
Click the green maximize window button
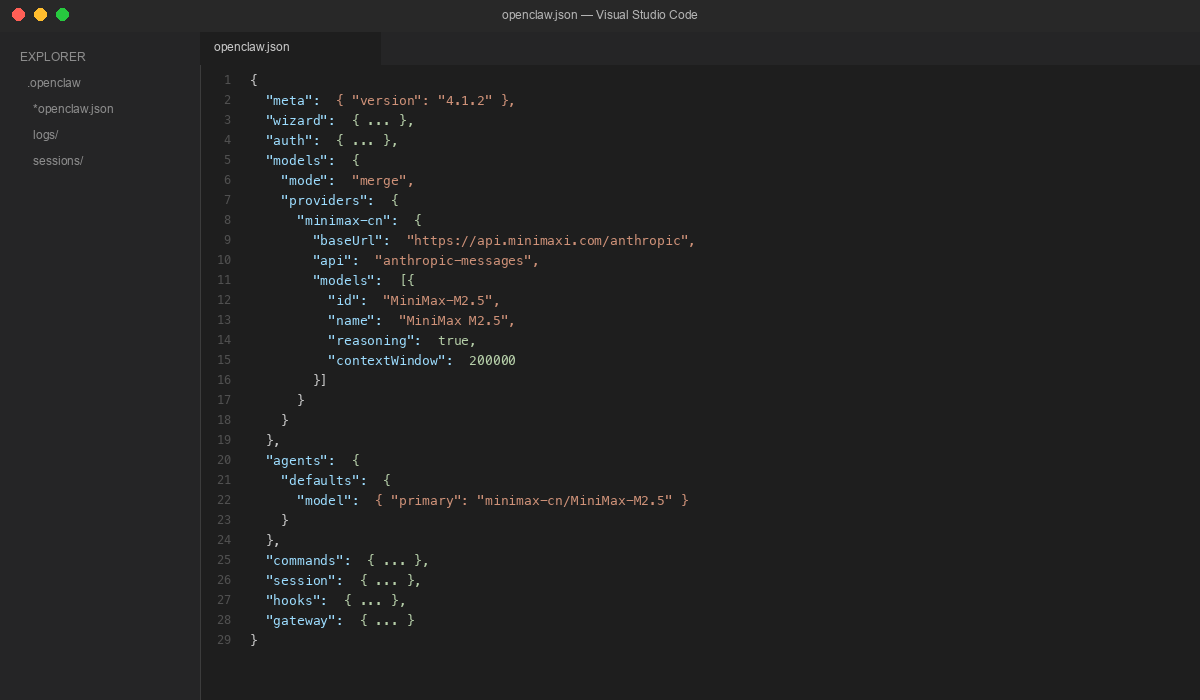coord(62,15)
